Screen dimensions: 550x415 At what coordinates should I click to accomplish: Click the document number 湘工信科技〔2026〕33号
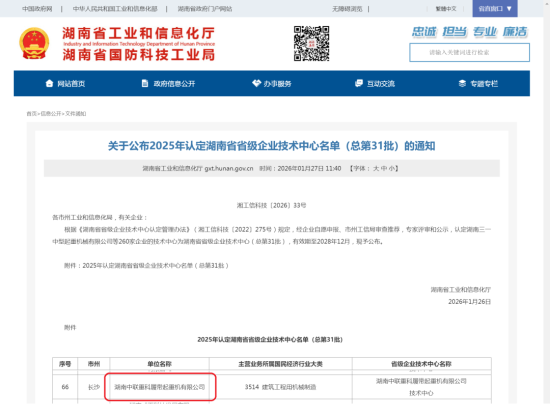pos(271,205)
